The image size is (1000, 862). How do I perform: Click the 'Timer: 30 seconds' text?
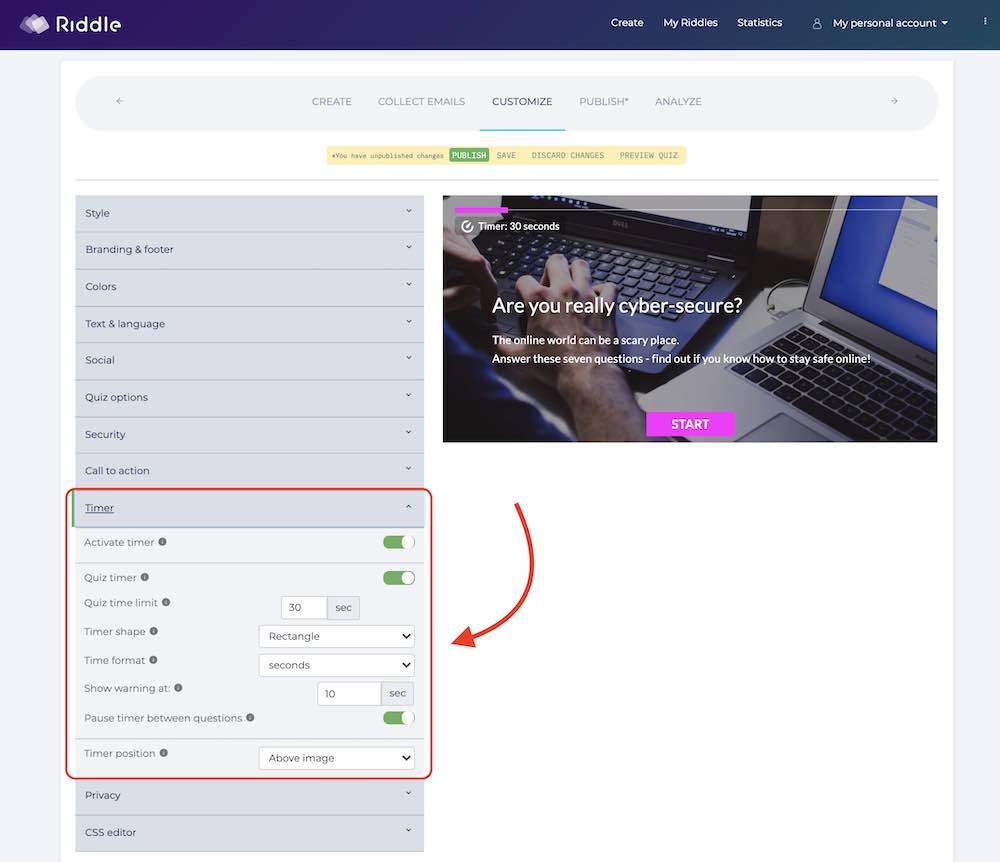pos(518,226)
